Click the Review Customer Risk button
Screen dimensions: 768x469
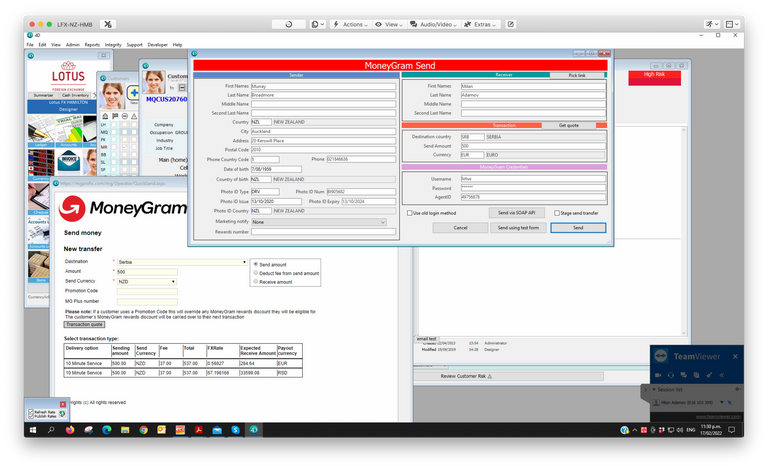click(509, 376)
